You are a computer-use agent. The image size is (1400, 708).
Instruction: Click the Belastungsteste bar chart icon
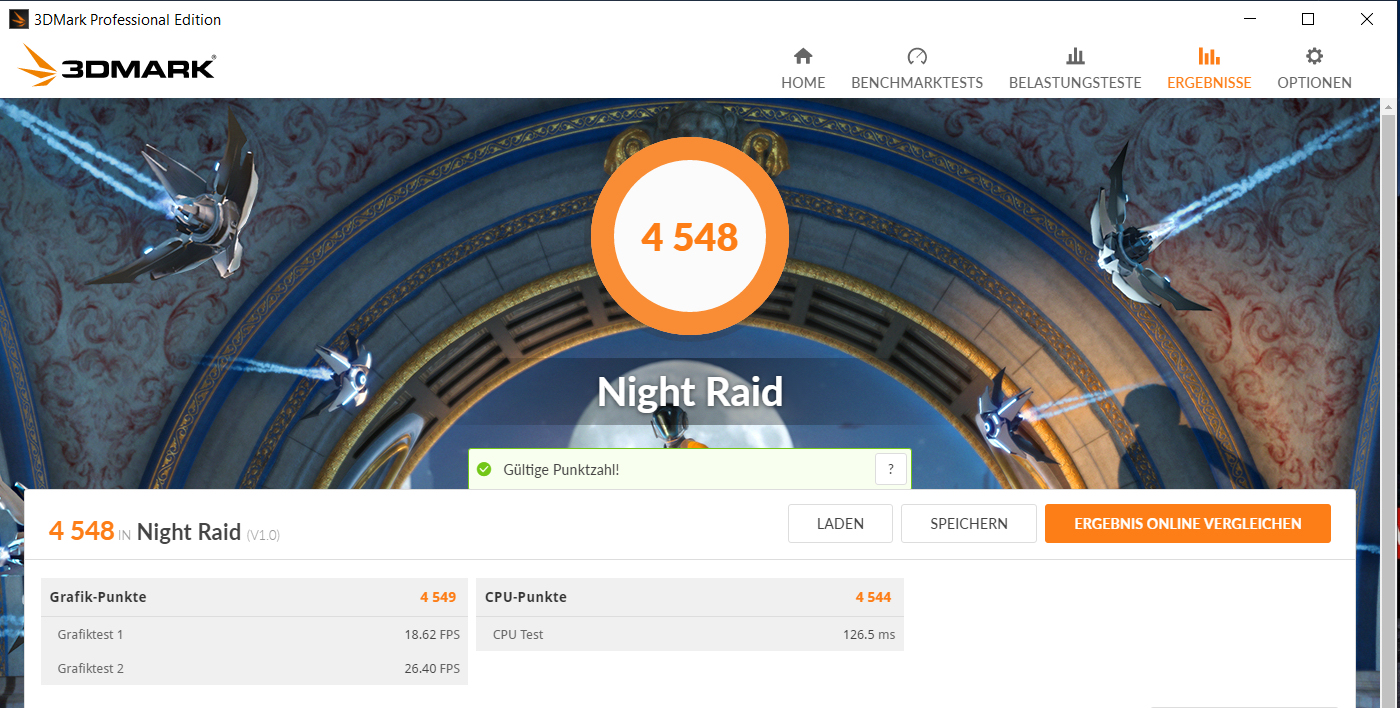pyautogui.click(x=1075, y=56)
